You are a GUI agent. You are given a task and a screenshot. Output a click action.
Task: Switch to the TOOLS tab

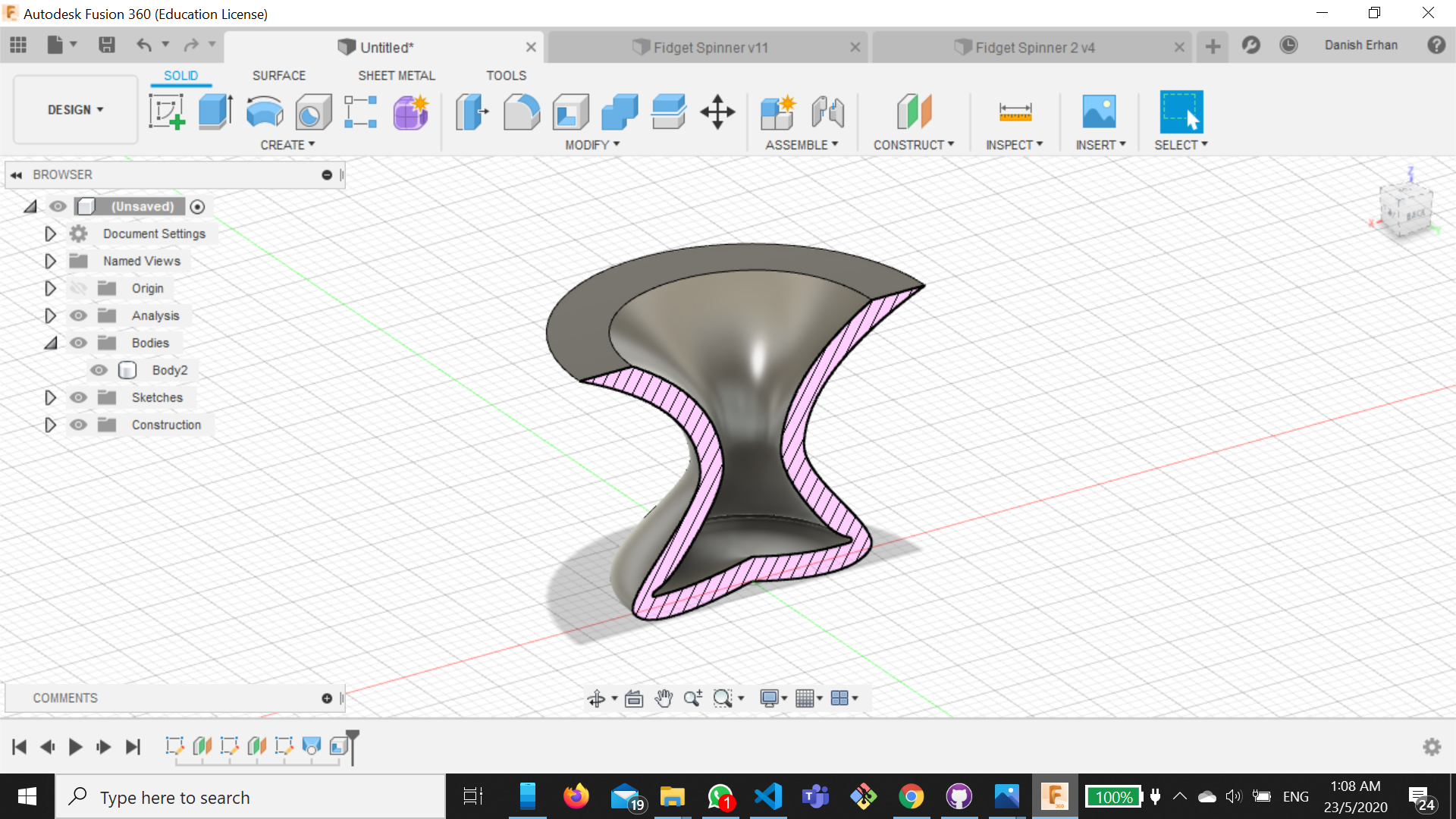(x=507, y=76)
